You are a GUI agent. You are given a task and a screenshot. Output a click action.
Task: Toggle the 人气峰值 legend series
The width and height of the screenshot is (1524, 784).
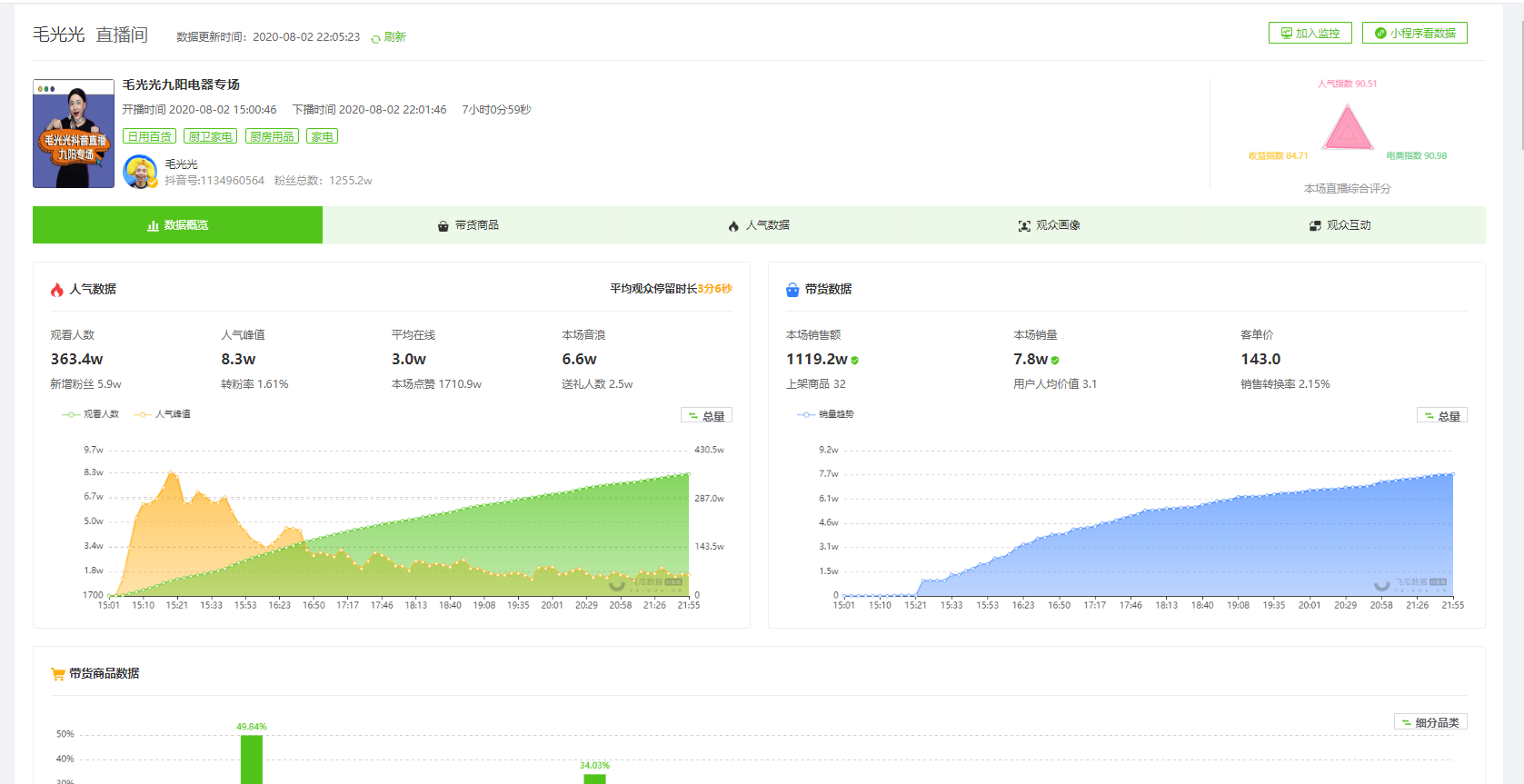click(x=162, y=414)
